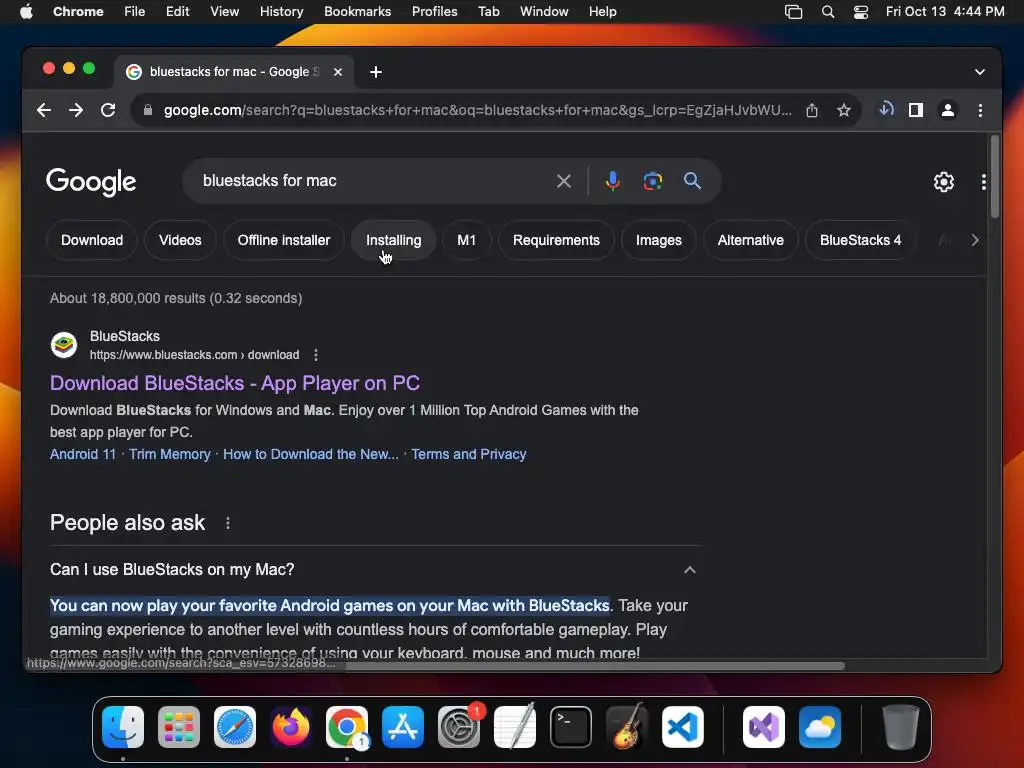Go back to the previous page
This screenshot has height=768, width=1024.
44,110
